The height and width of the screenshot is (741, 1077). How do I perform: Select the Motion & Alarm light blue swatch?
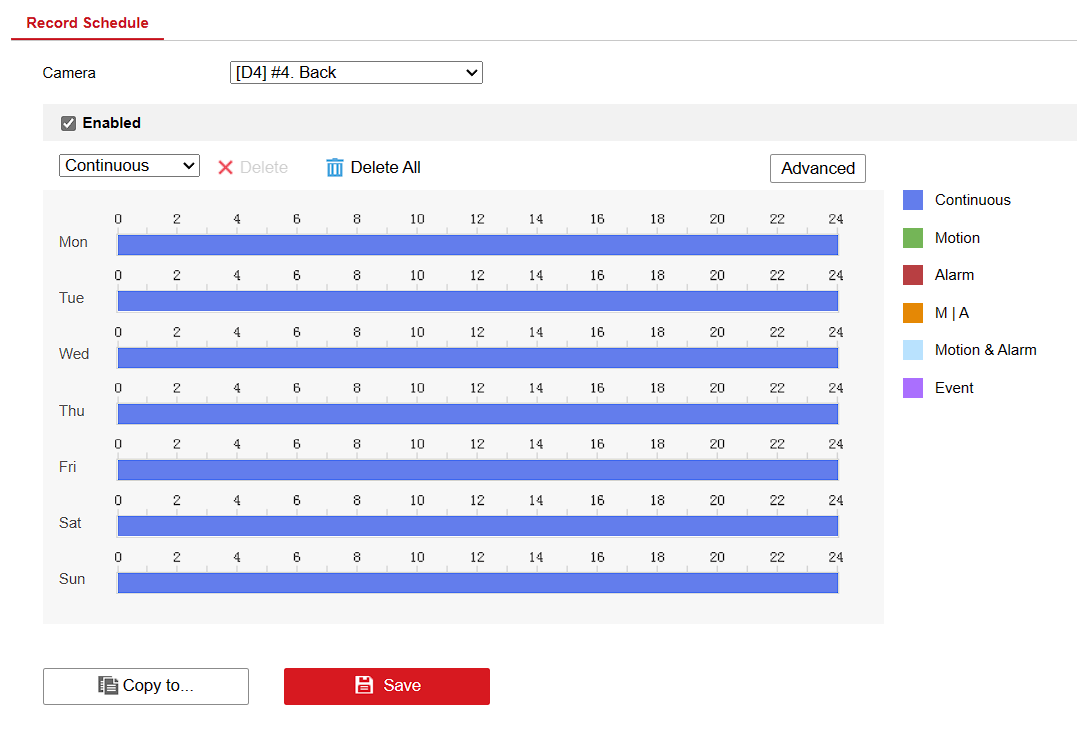tap(913, 350)
